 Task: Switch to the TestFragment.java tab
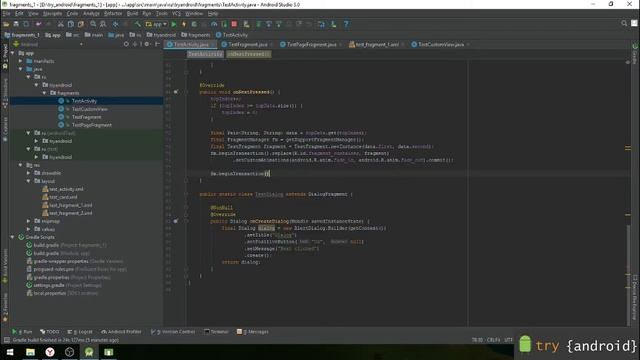247,44
